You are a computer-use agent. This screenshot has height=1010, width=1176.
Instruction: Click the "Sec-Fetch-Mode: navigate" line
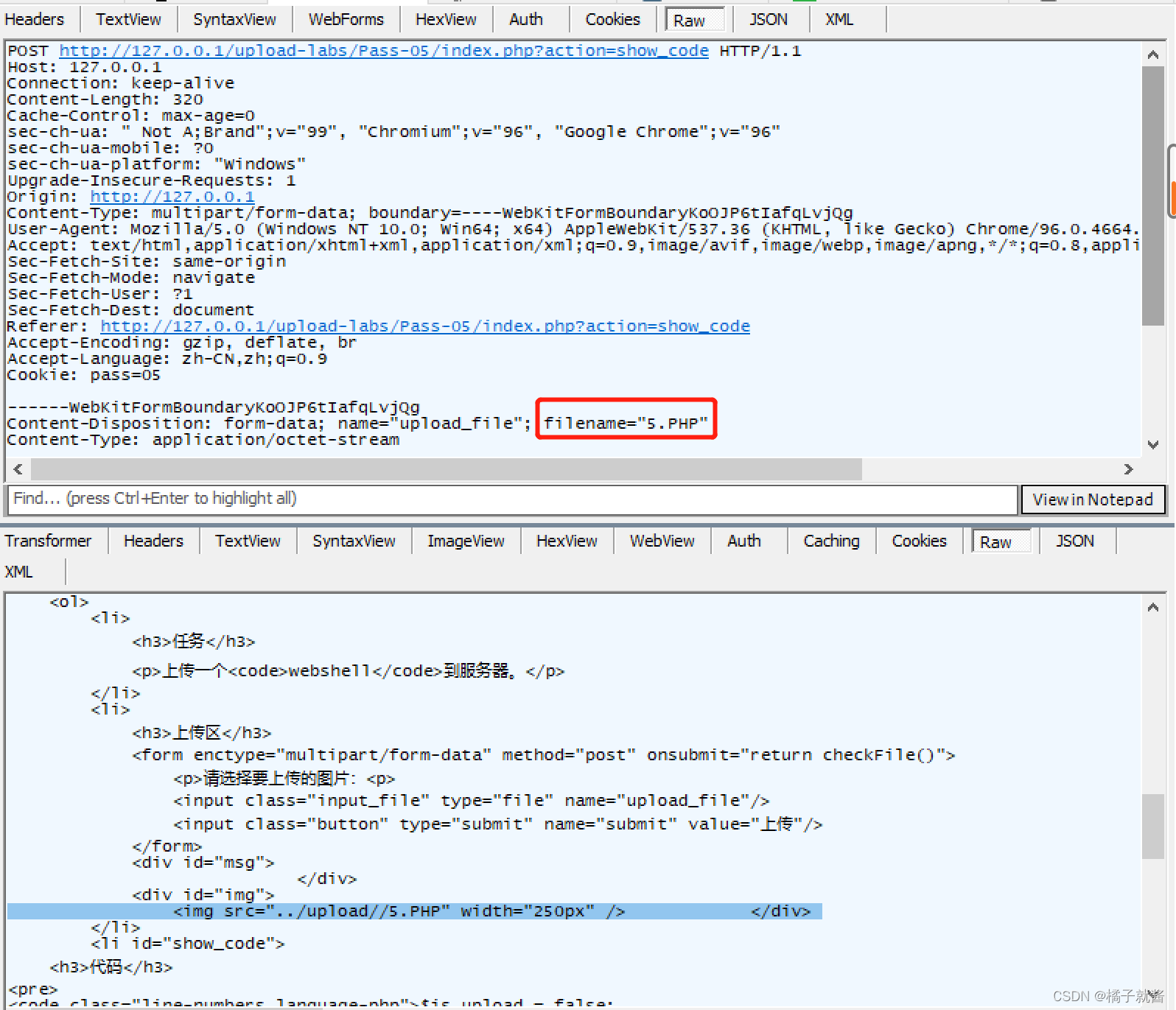131,278
